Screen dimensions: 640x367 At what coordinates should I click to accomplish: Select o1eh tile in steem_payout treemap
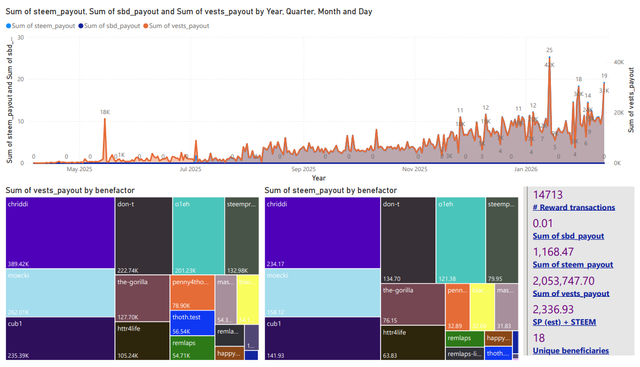click(461, 240)
